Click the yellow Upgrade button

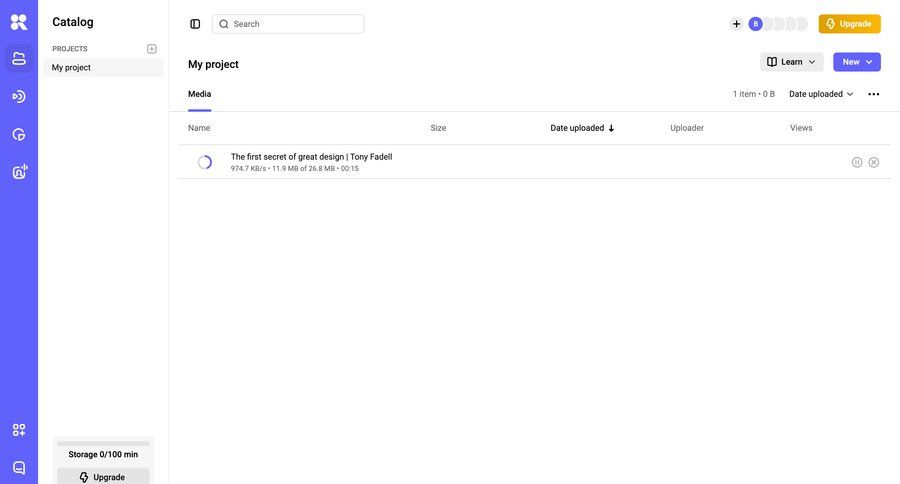(x=849, y=24)
